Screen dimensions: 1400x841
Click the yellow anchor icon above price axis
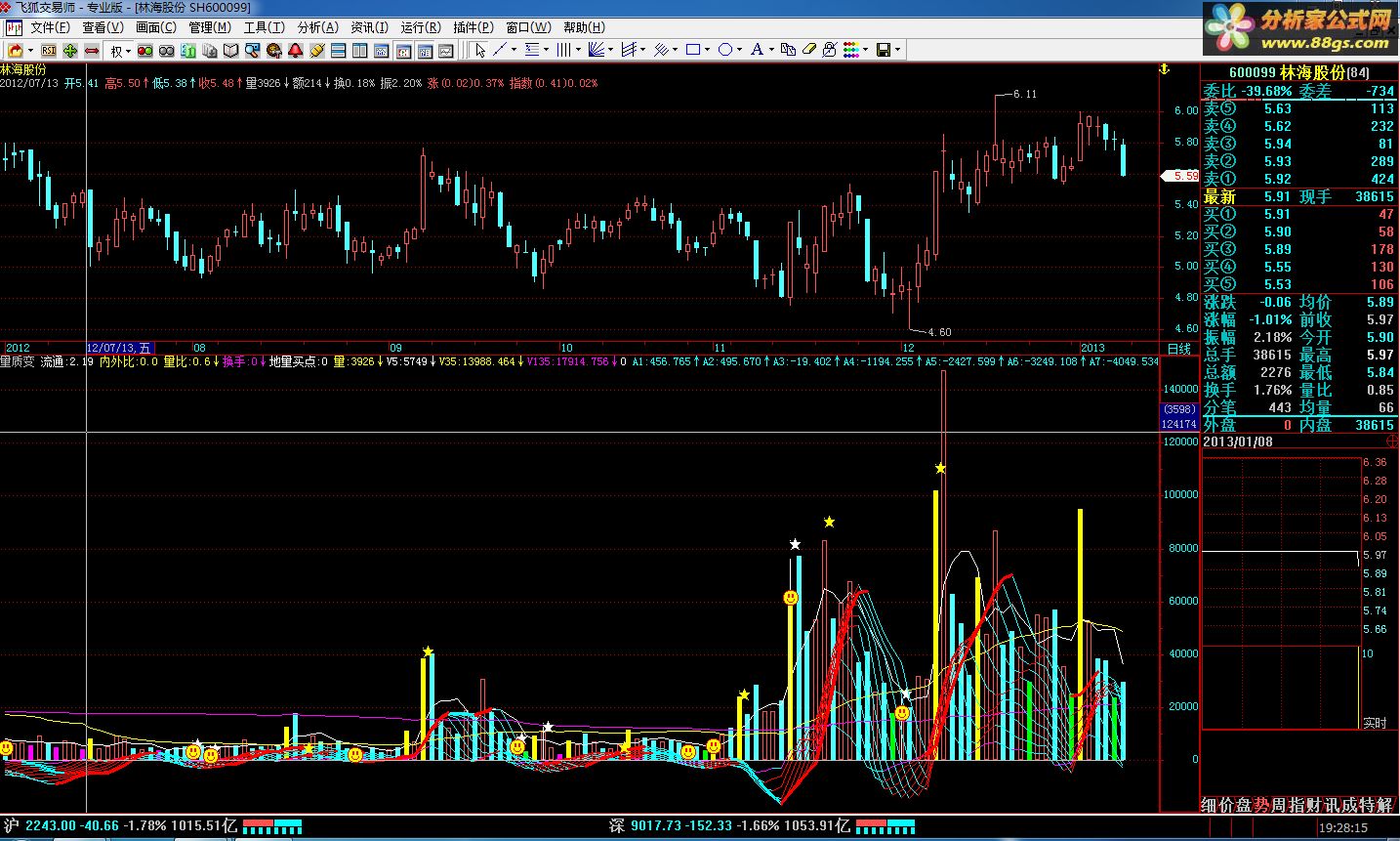point(1163,70)
